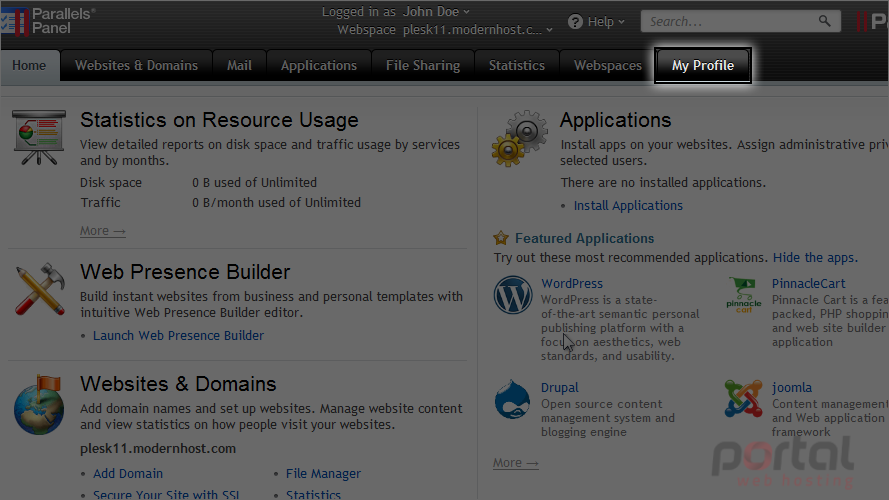Click the Featured Applications heading
This screenshot has width=889, height=500.
(585, 238)
